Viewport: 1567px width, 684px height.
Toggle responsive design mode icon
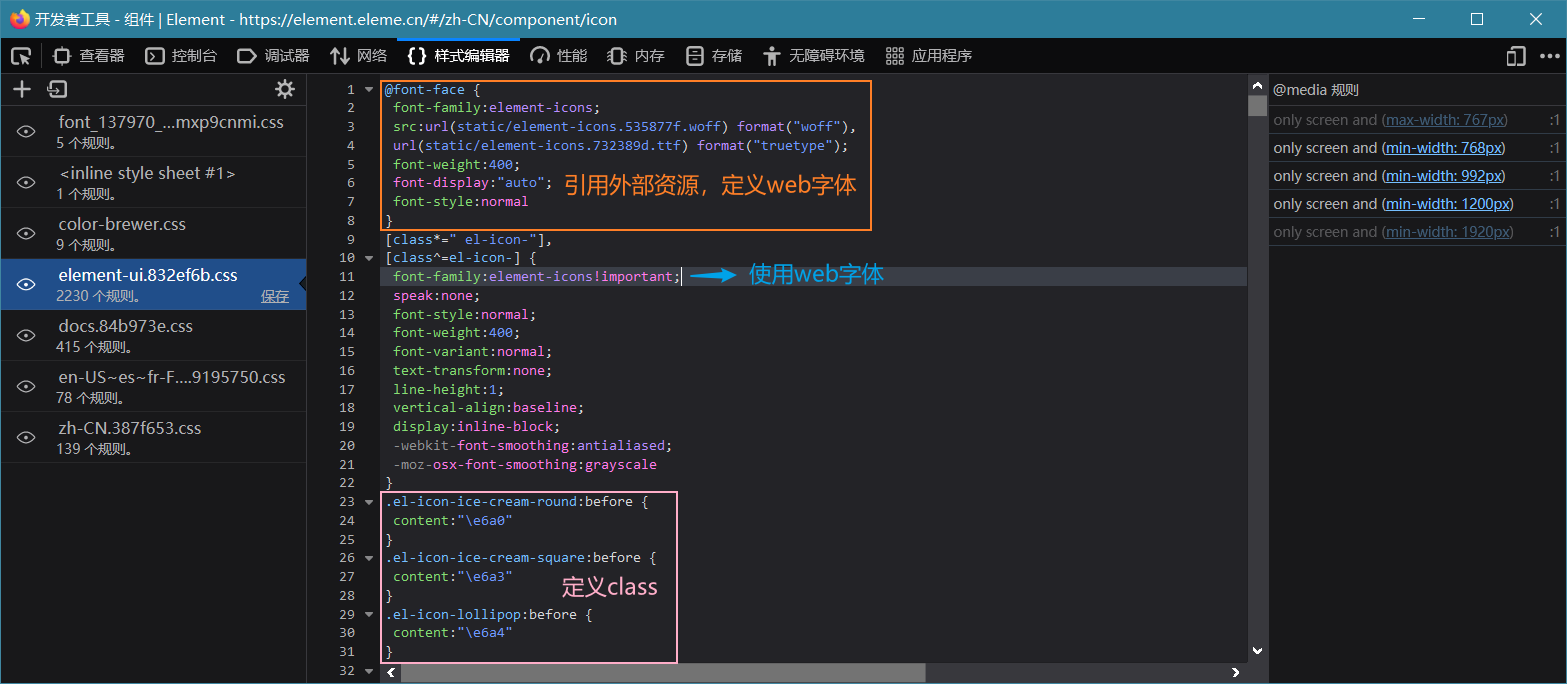pyautogui.click(x=1517, y=56)
